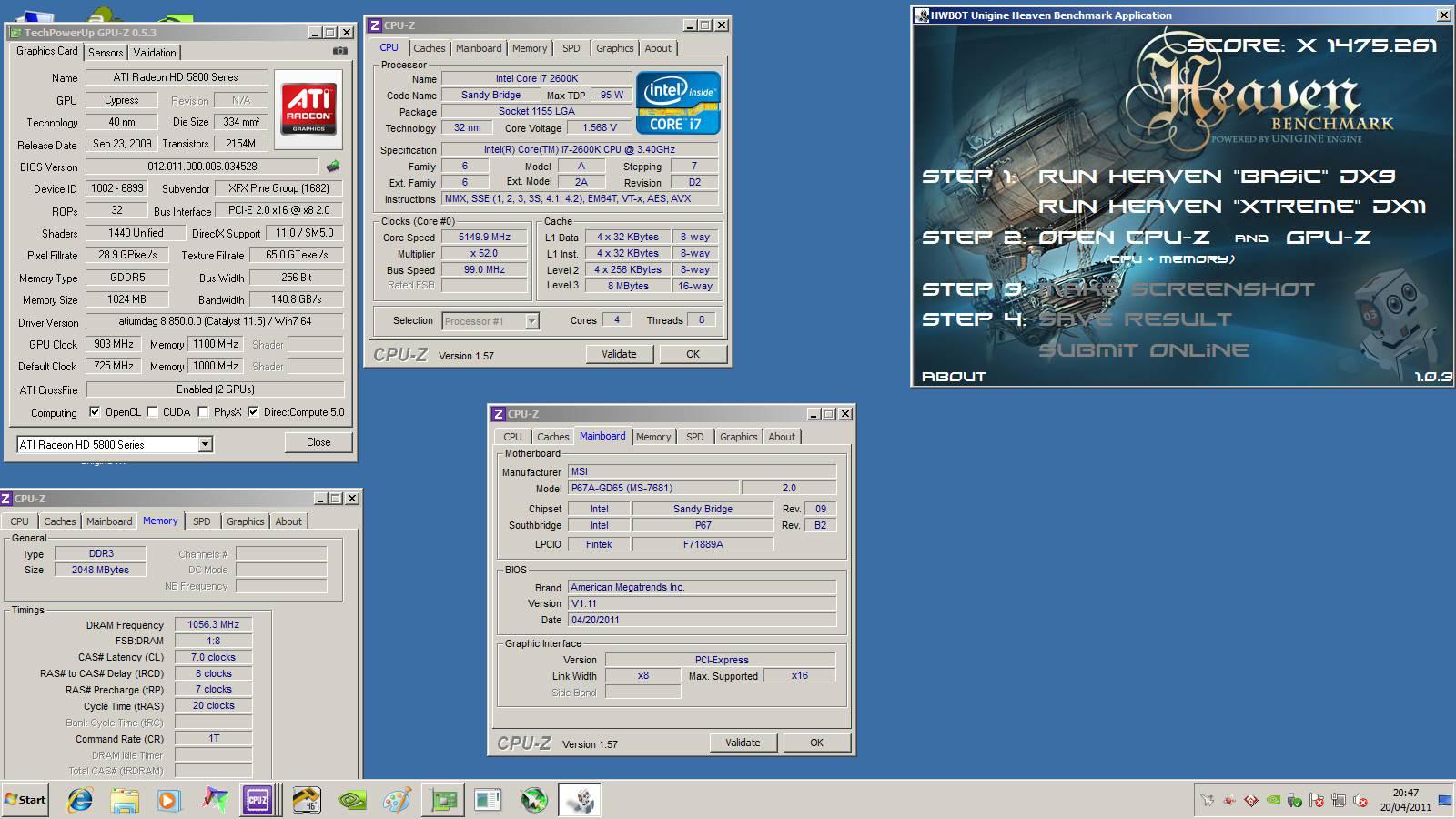Click the Memory Size 2048 MBytes value
This screenshot has height=819, width=1456.
(x=100, y=570)
